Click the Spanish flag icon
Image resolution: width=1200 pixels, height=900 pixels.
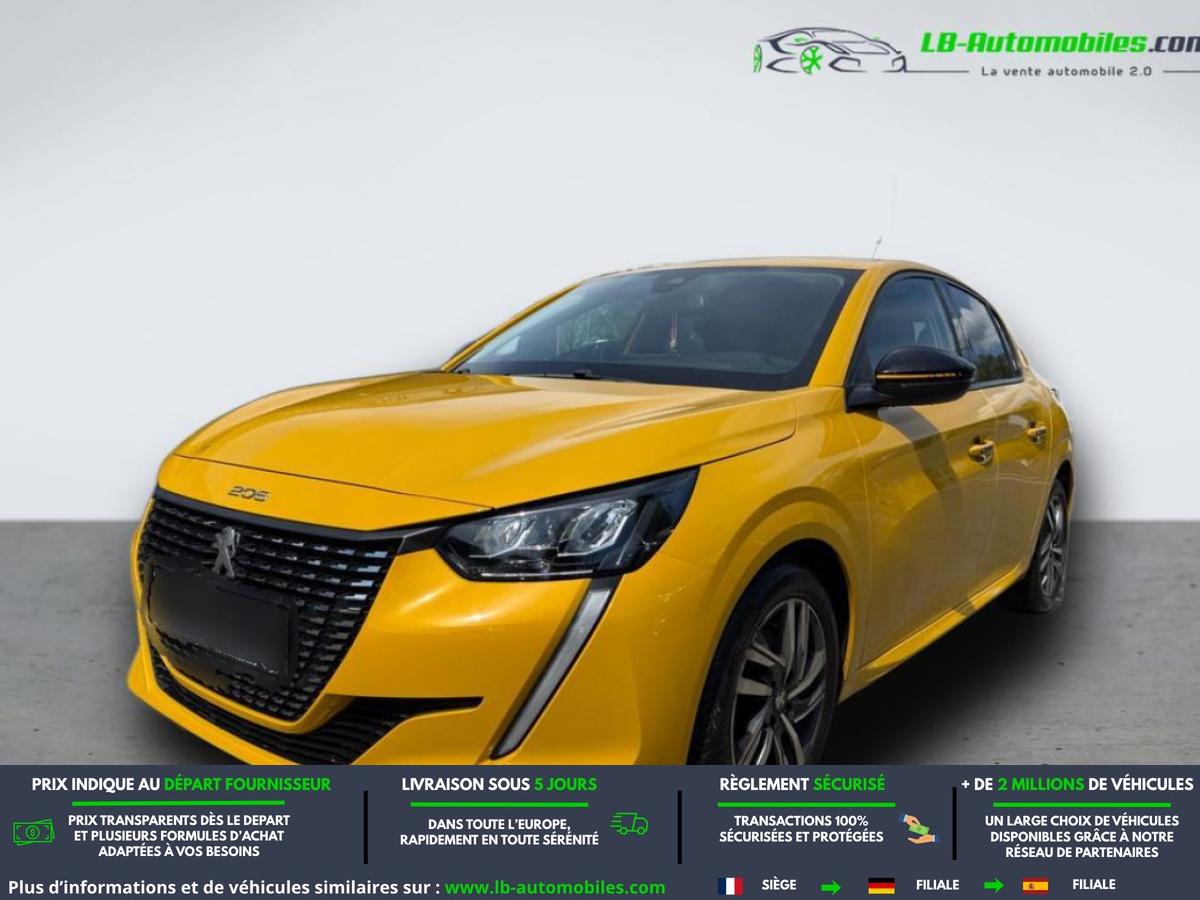tap(1035, 886)
